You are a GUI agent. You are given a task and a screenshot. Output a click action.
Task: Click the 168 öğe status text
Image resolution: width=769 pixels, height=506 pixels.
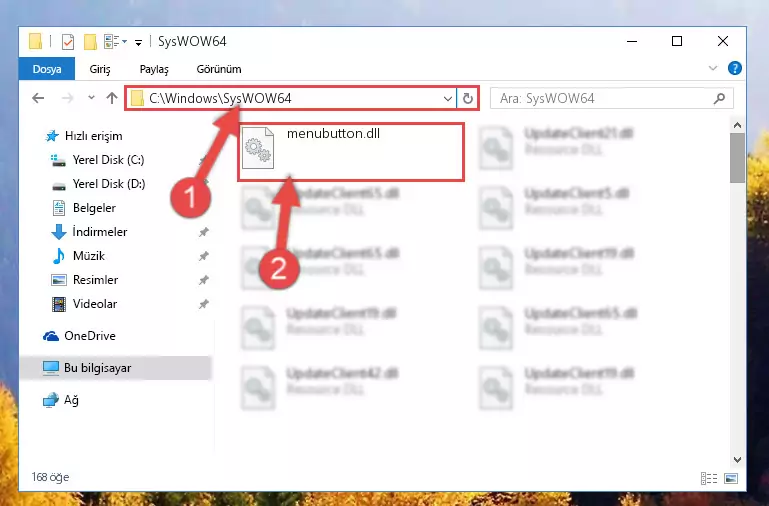50,477
